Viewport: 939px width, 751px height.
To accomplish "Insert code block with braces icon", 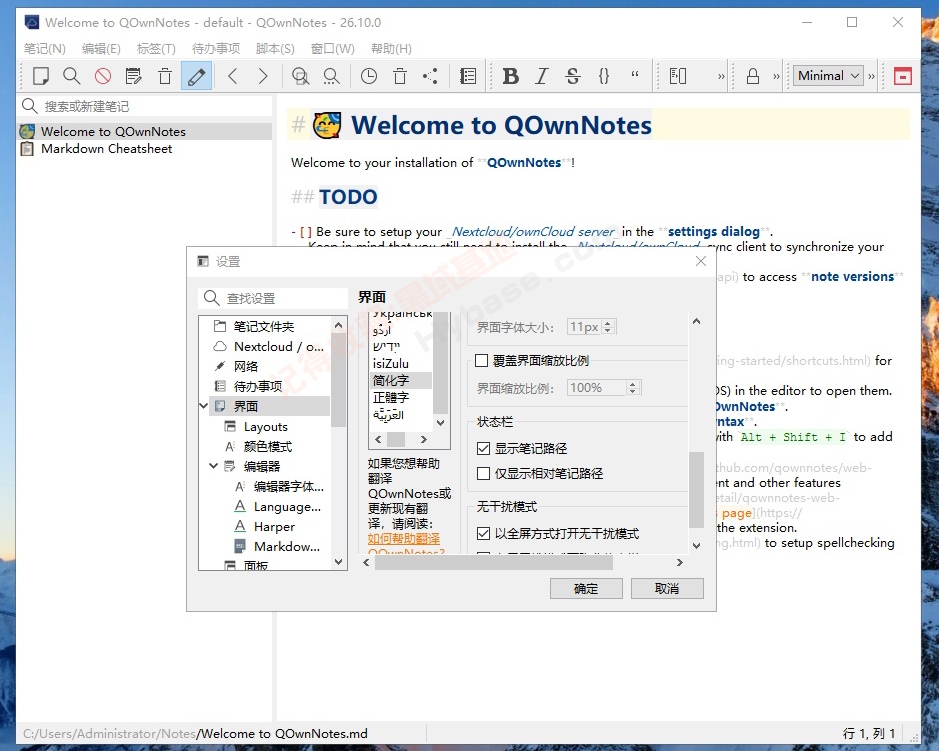I will click(604, 76).
